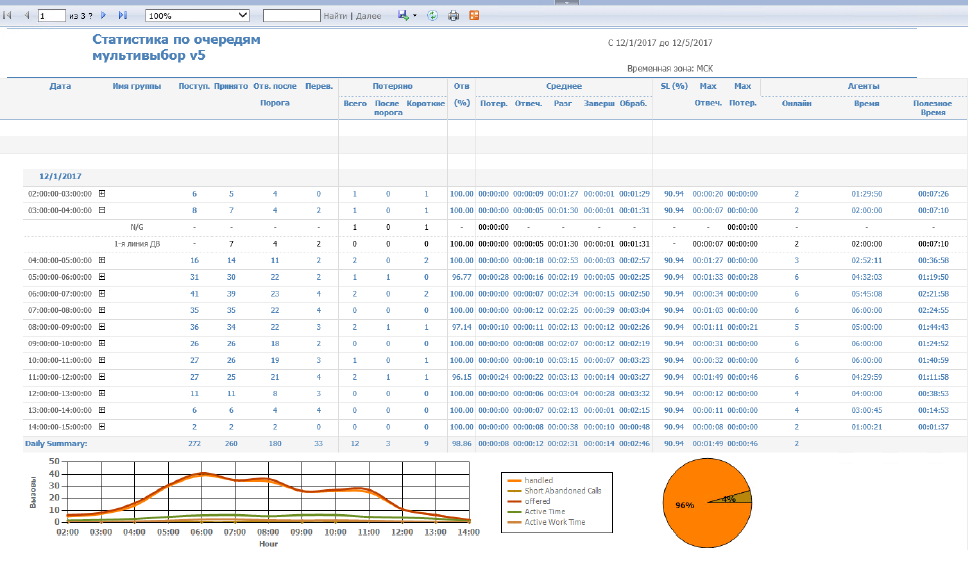
Task: Click the current page number field
Action: pos(52,15)
